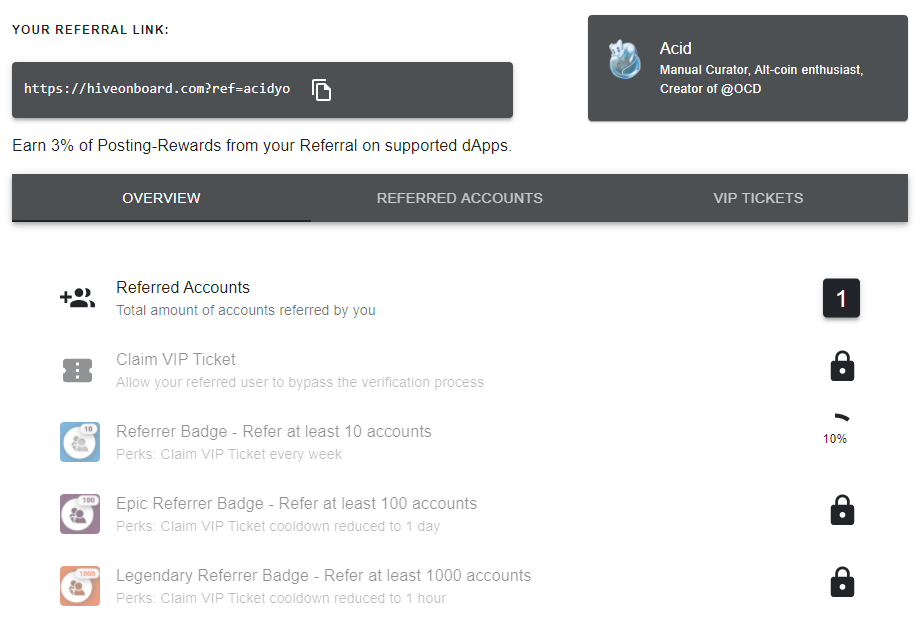Switch to the Overview tab
This screenshot has width=916, height=632.
tap(161, 198)
